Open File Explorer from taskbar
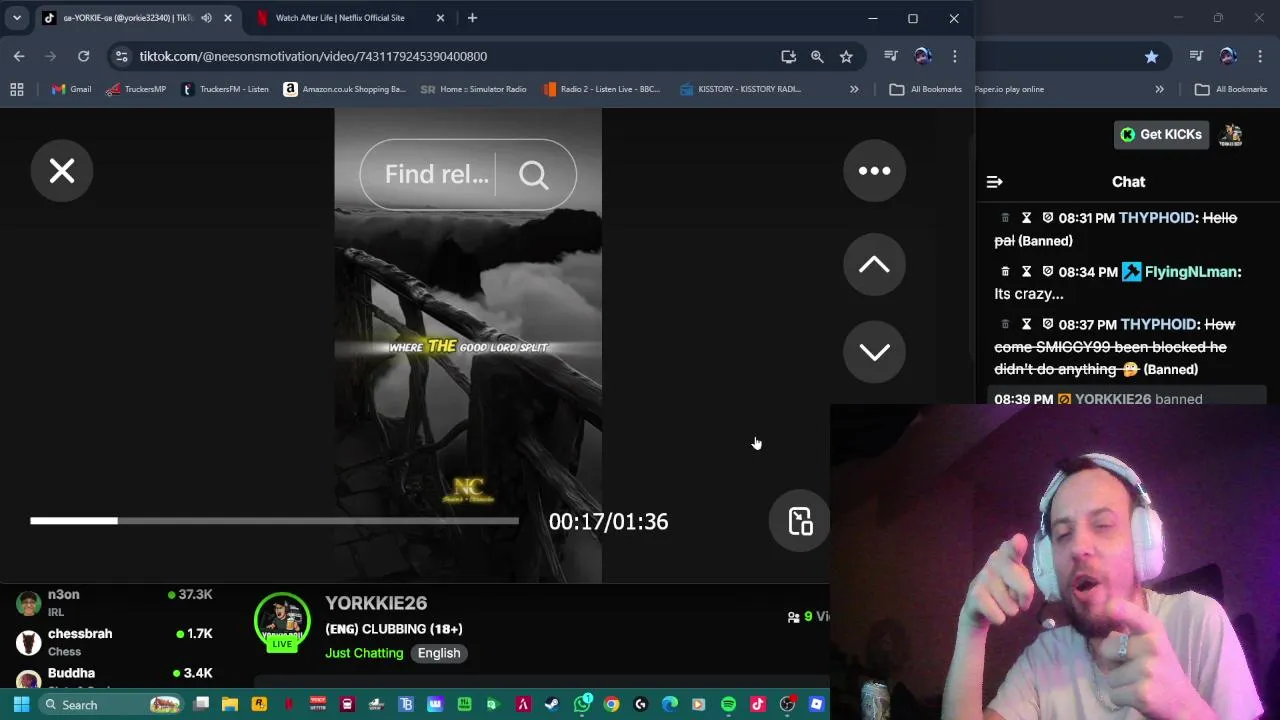1280x720 pixels. point(230,705)
